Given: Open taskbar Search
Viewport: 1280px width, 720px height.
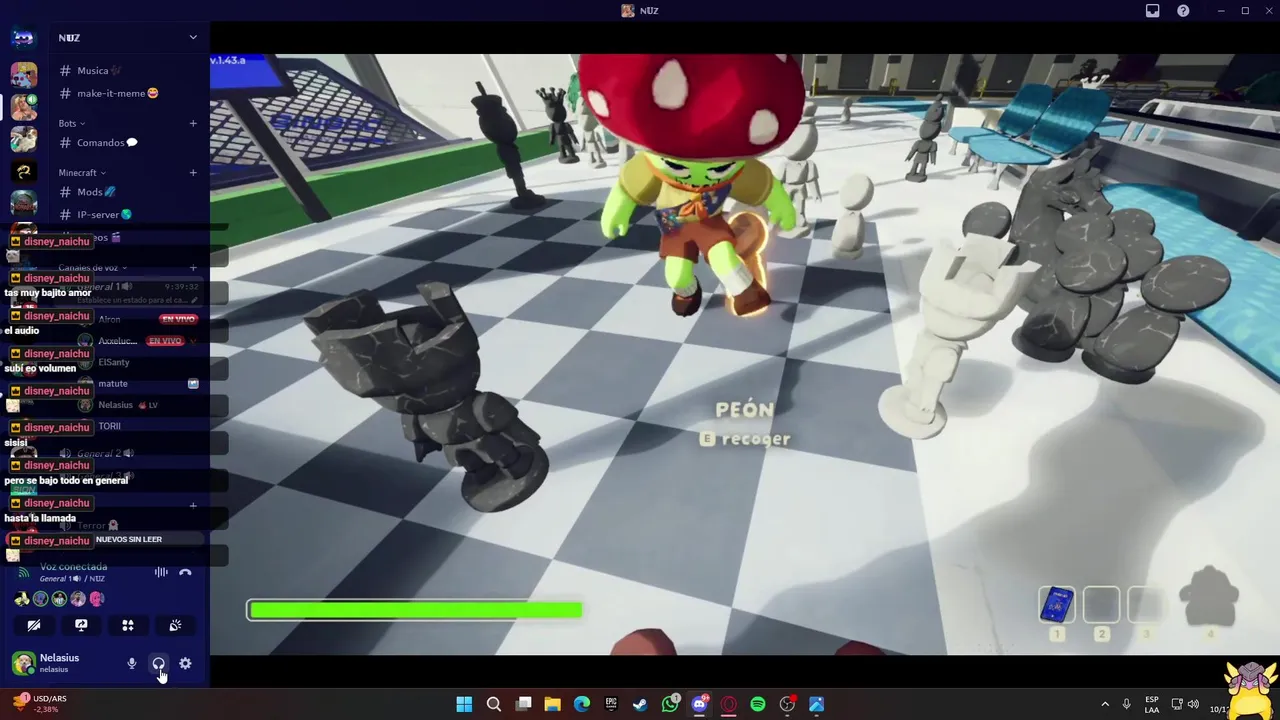Looking at the screenshot, I should tap(493, 704).
